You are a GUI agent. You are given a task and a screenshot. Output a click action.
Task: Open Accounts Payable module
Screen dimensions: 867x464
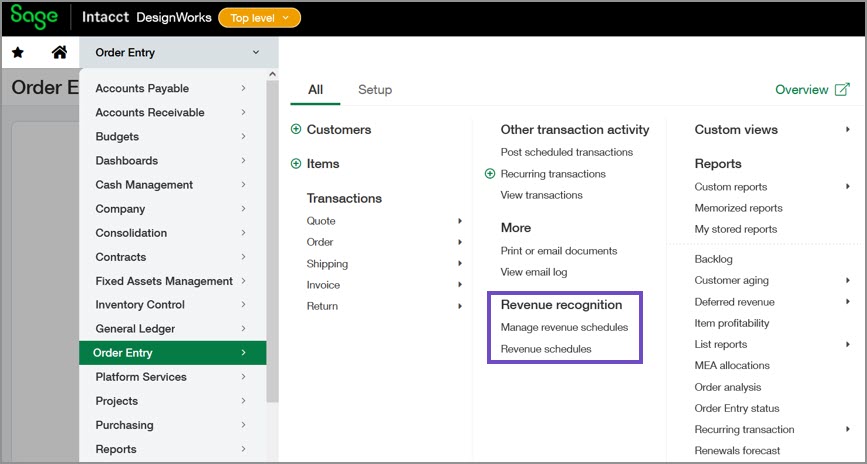[173, 88]
